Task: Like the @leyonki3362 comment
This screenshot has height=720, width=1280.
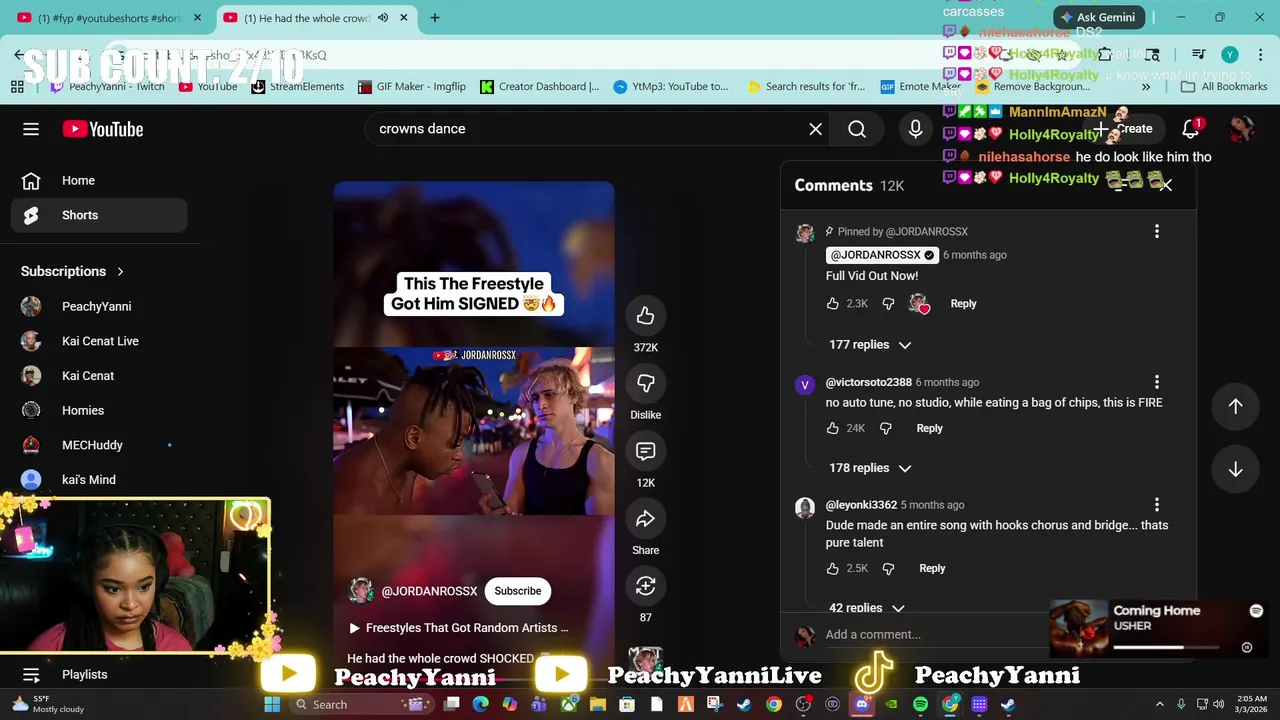Action: [833, 568]
